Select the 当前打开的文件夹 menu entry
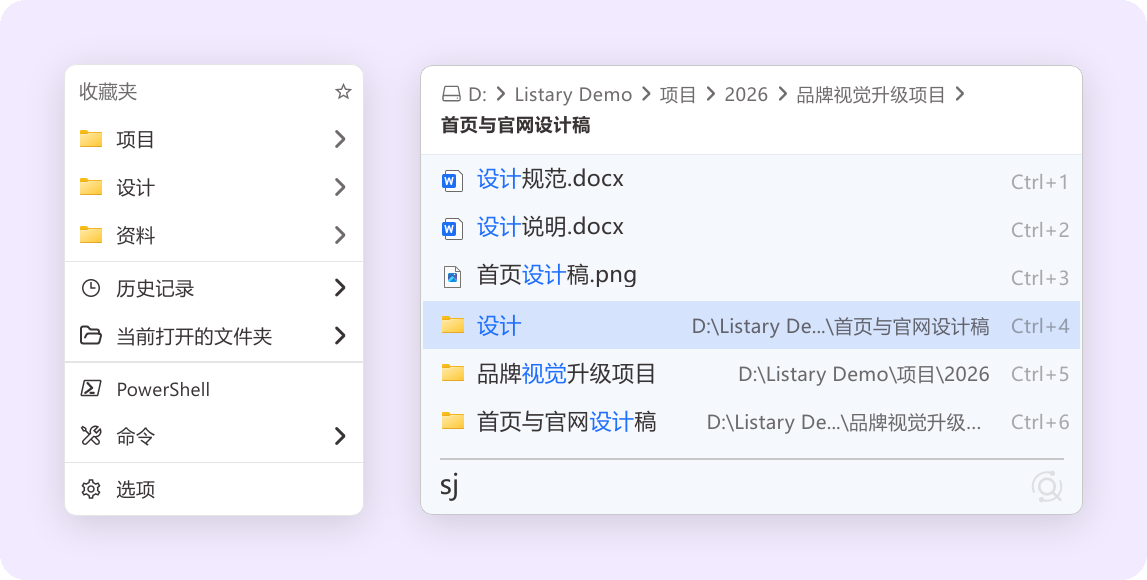 pyautogui.click(x=214, y=336)
